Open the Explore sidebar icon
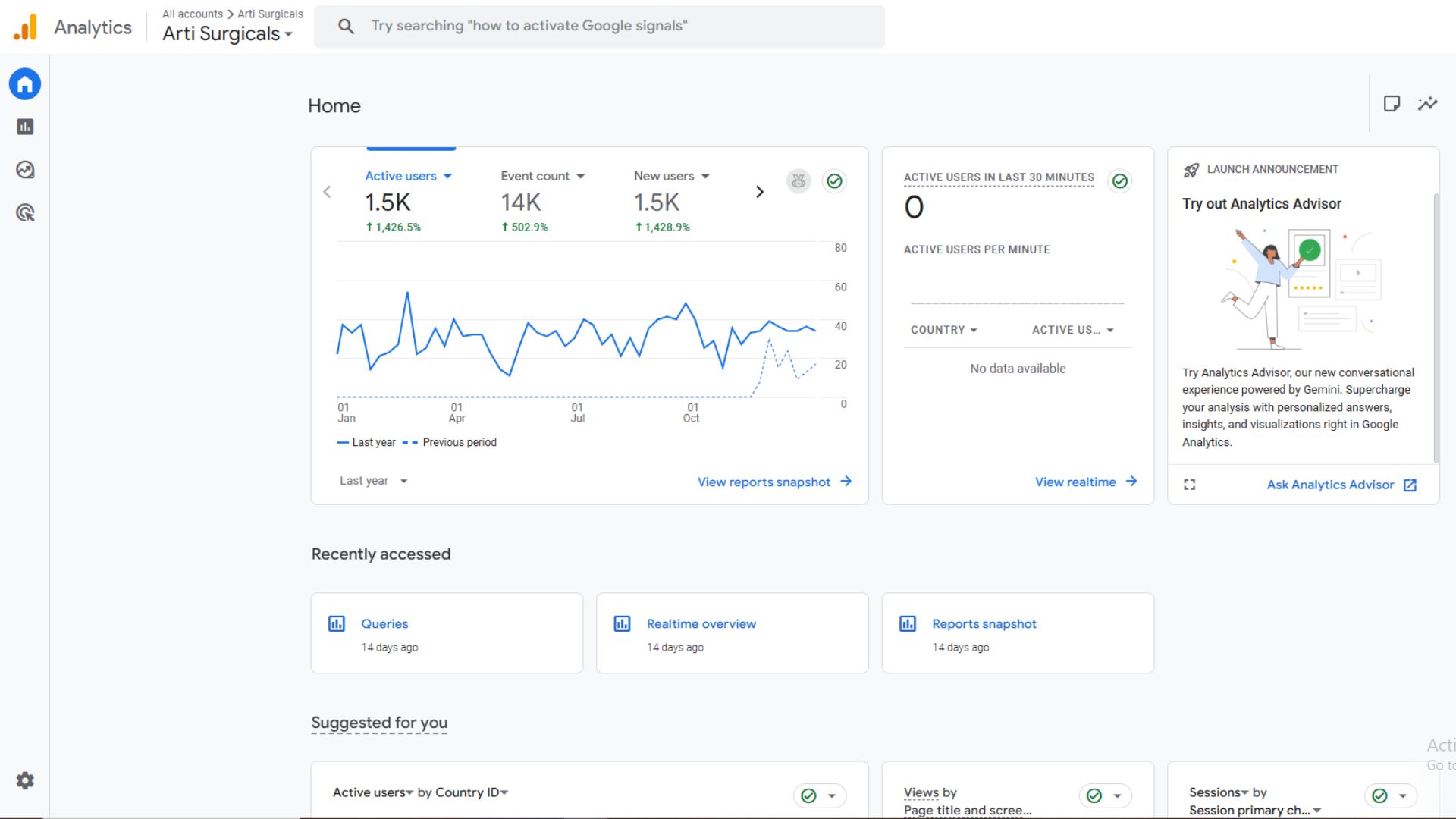This screenshot has height=819, width=1456. pos(25,170)
